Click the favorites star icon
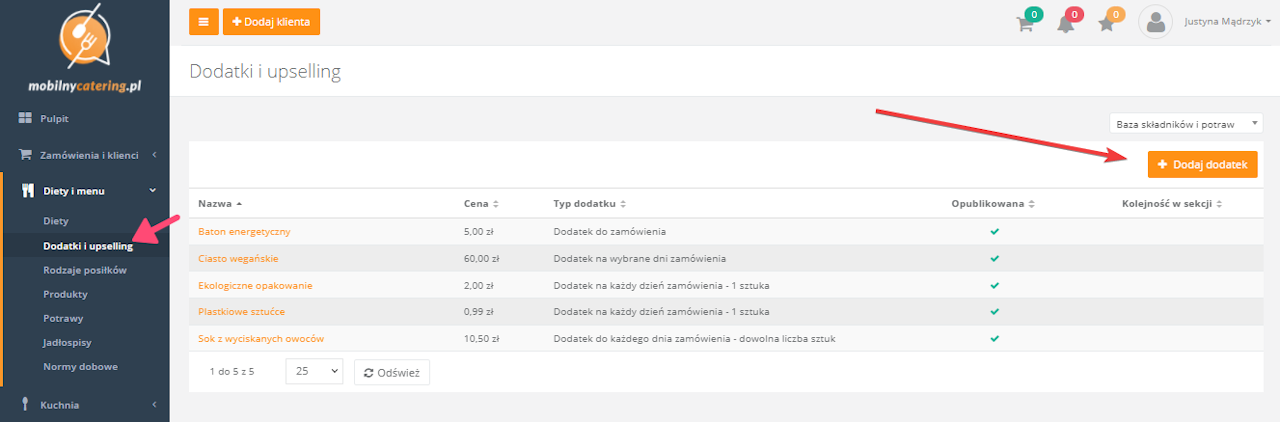Viewport: 1280px width, 422px height. pos(1107,23)
